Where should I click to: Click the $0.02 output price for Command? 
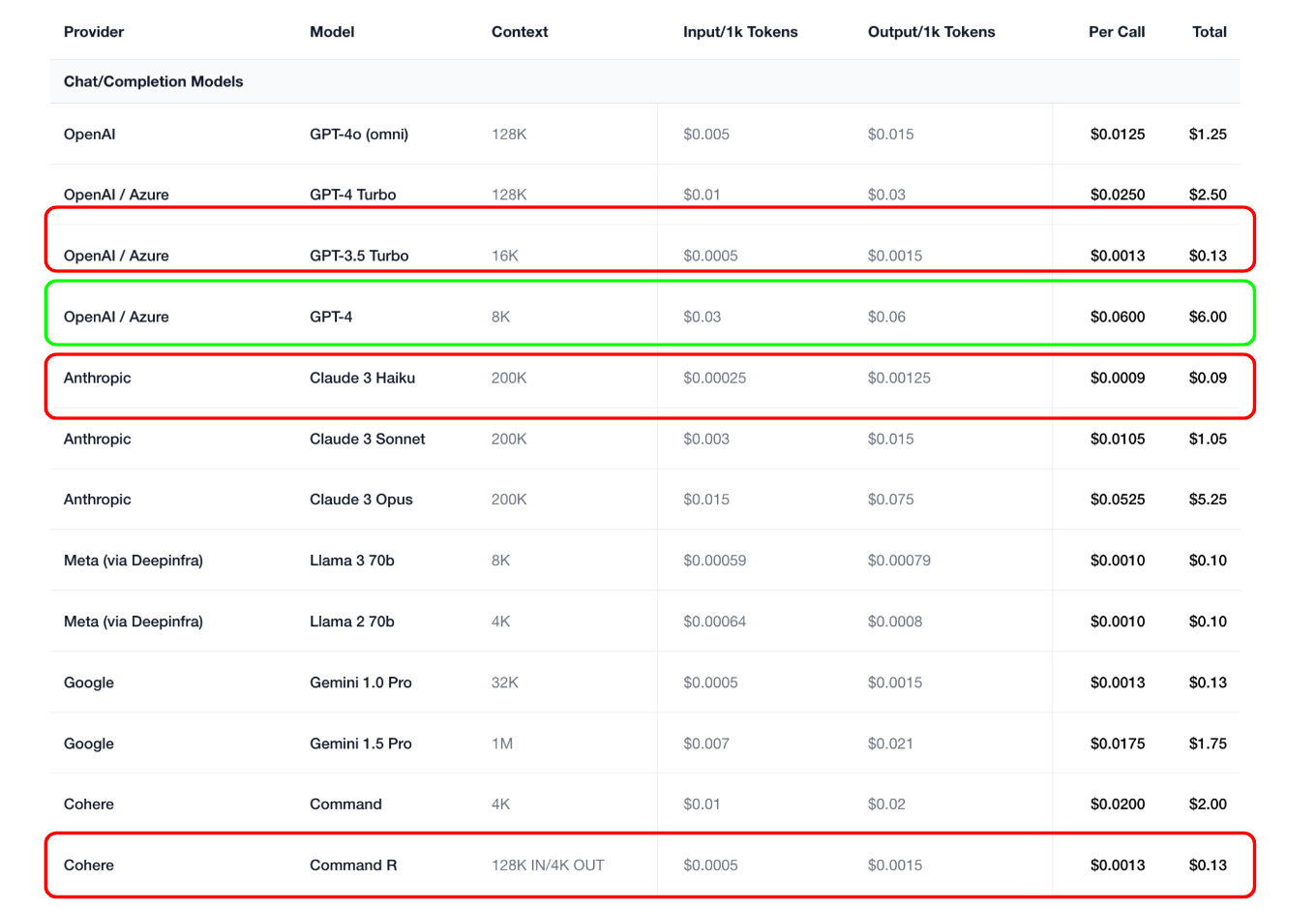(x=886, y=804)
